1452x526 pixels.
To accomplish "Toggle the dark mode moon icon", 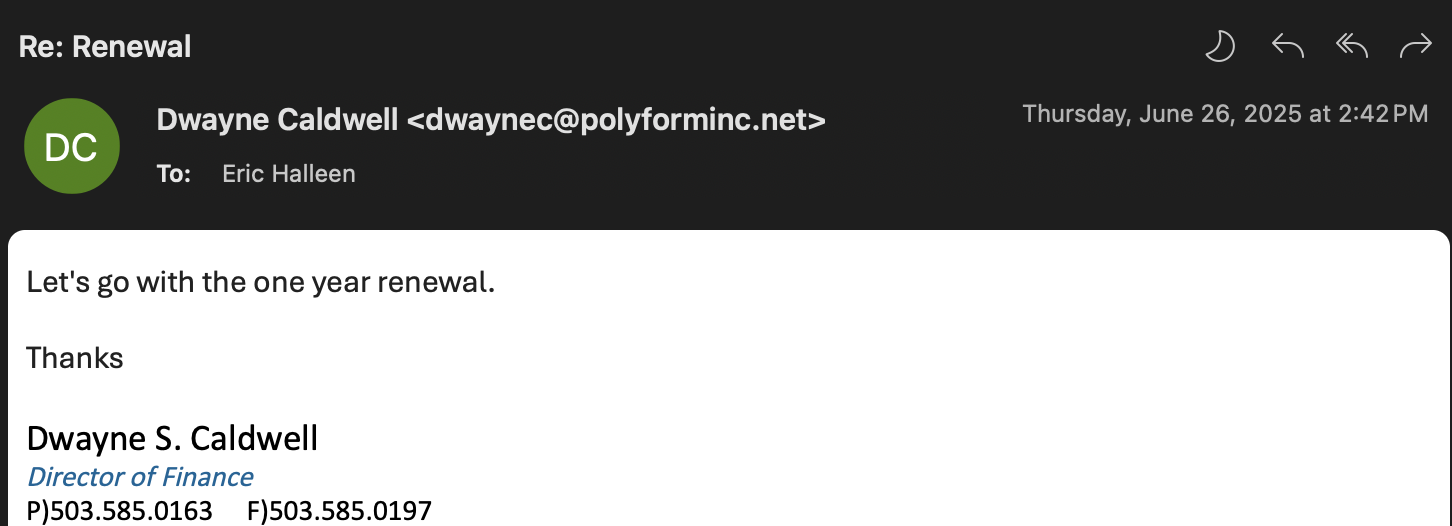I will 1220,46.
